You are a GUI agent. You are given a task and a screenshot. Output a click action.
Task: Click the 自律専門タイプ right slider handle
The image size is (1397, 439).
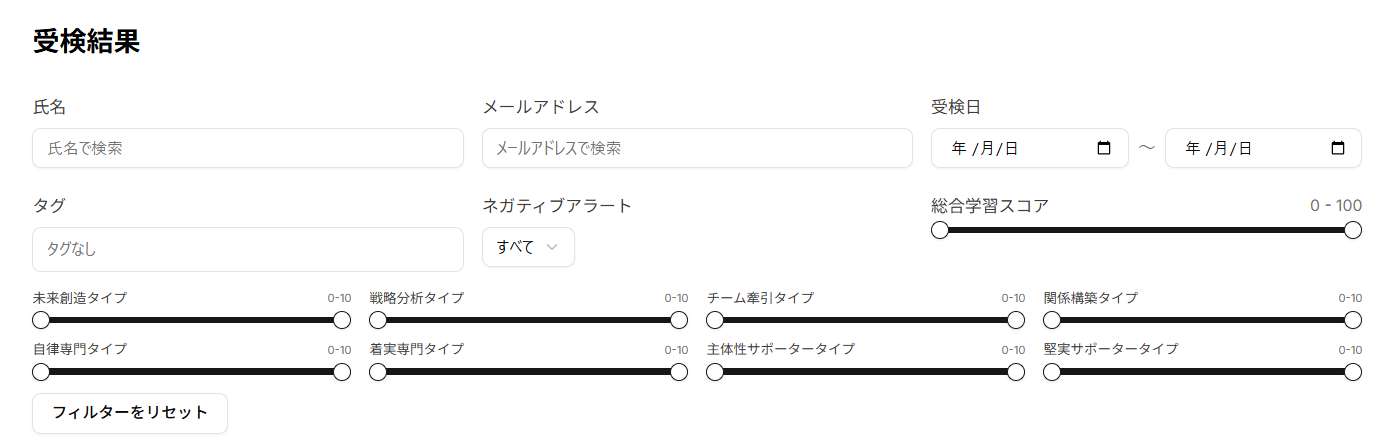pos(342,372)
